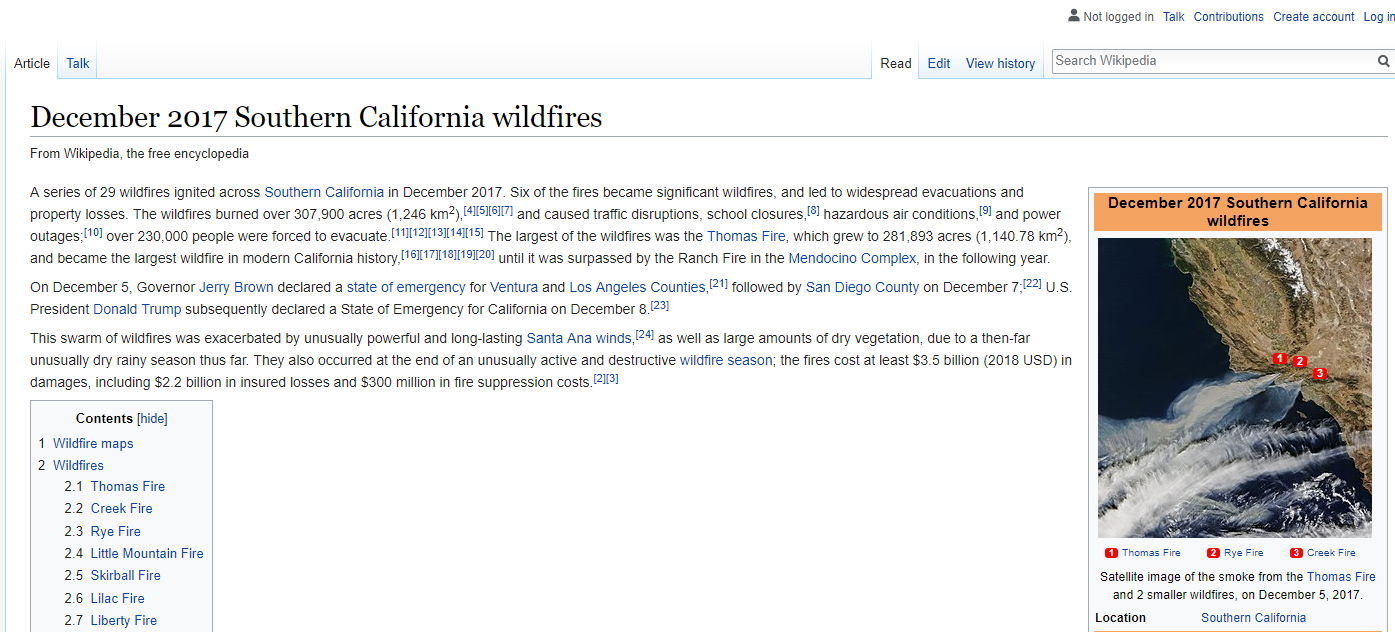
Task: Jump to Thomas Fire subsection in Contents
Action: [128, 487]
